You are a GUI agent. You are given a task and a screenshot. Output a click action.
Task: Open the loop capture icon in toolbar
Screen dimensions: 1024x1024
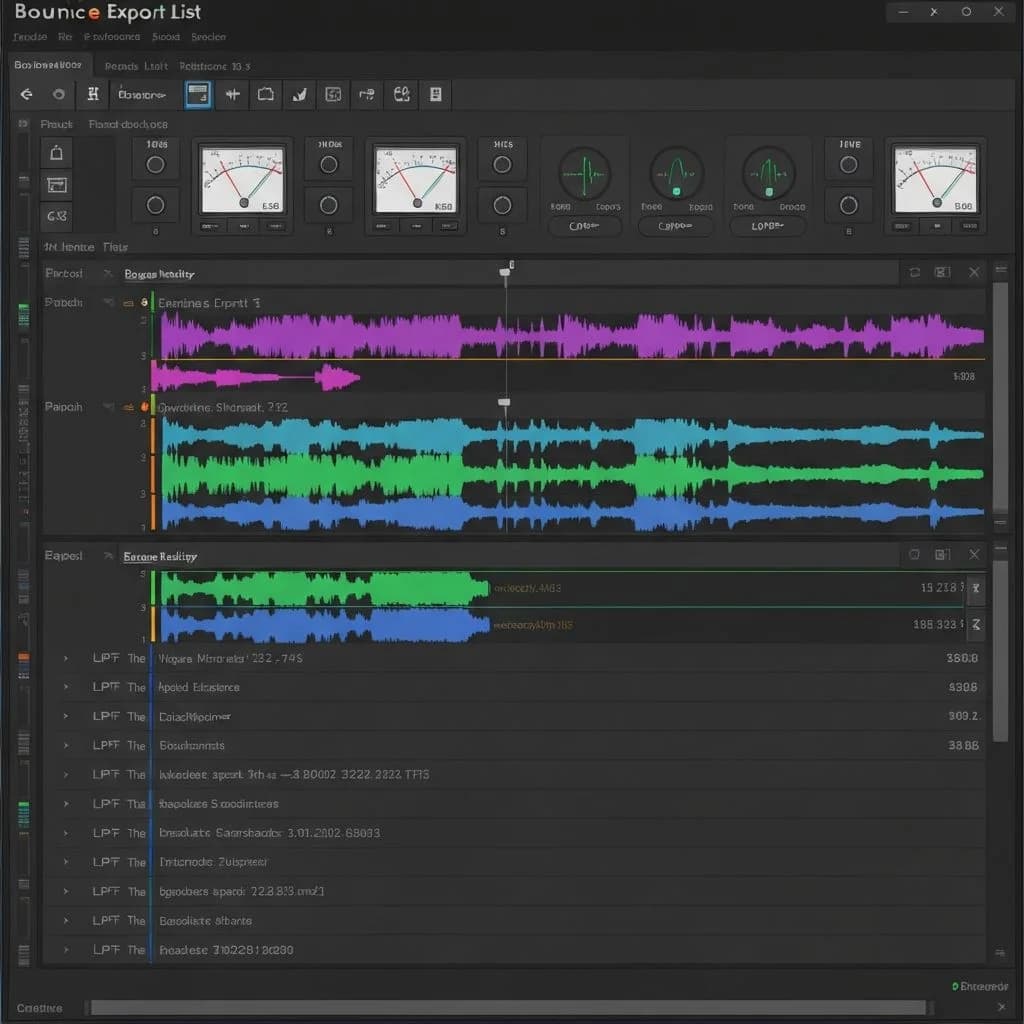coord(265,95)
